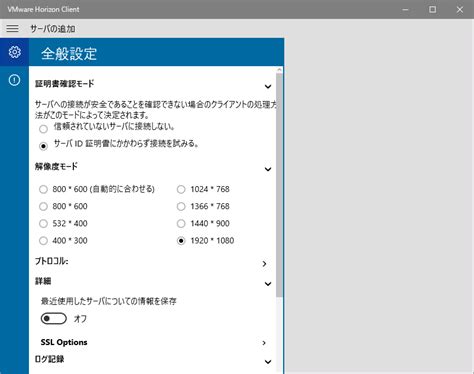
Task: Click the ログ記録 heading
Action: click(x=50, y=359)
